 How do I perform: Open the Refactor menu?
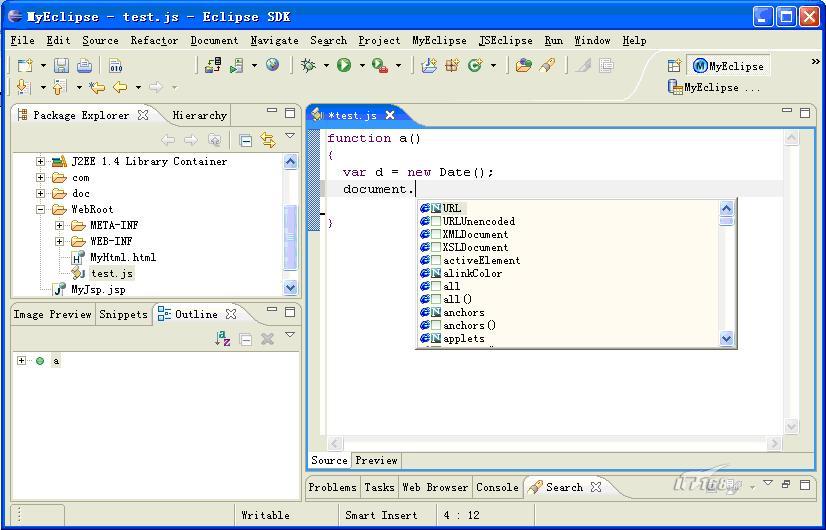coord(154,41)
